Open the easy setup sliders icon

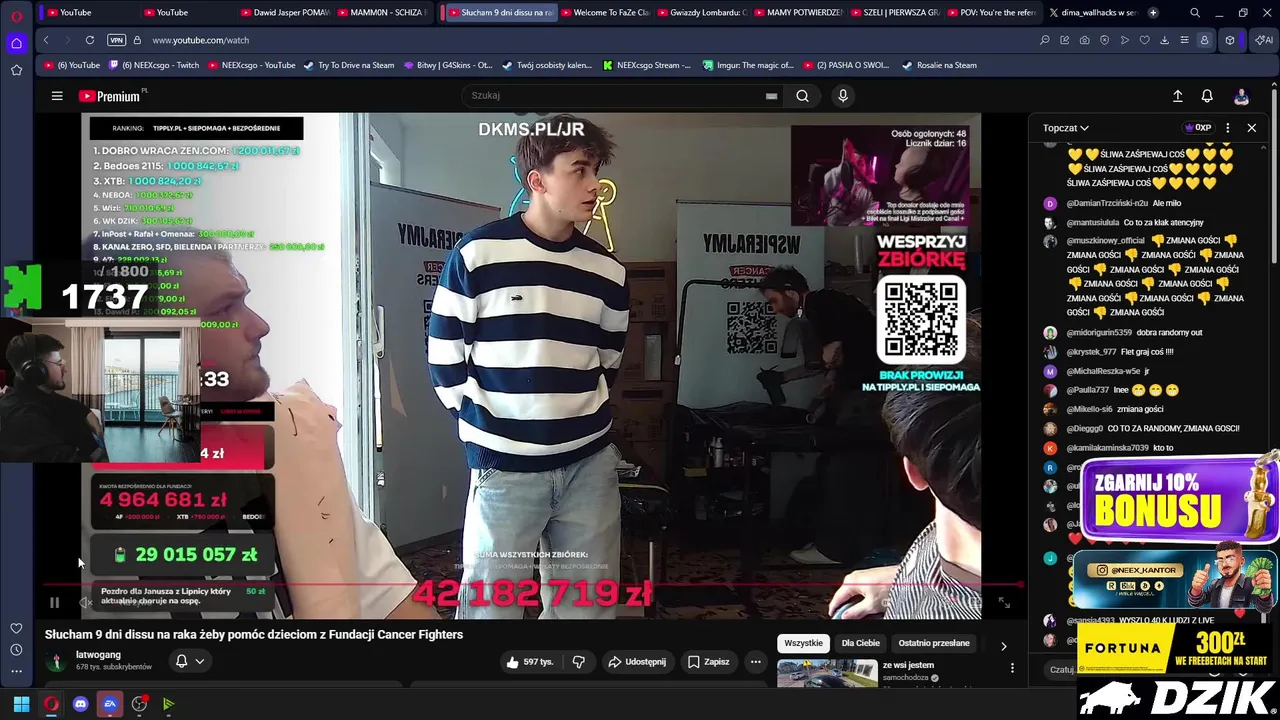point(1184,40)
